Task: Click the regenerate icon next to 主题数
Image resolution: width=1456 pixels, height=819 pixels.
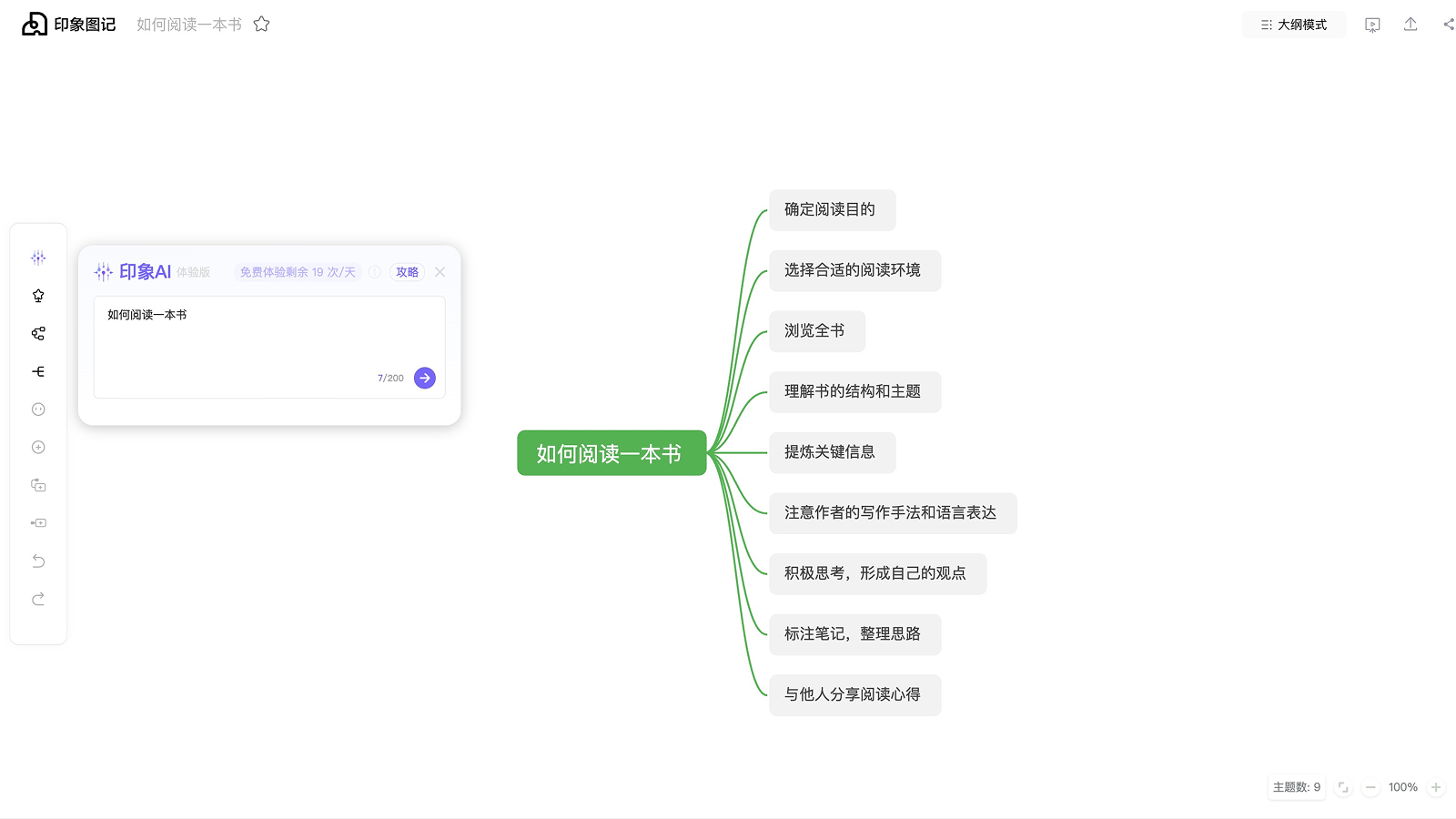Action: pos(1344,787)
